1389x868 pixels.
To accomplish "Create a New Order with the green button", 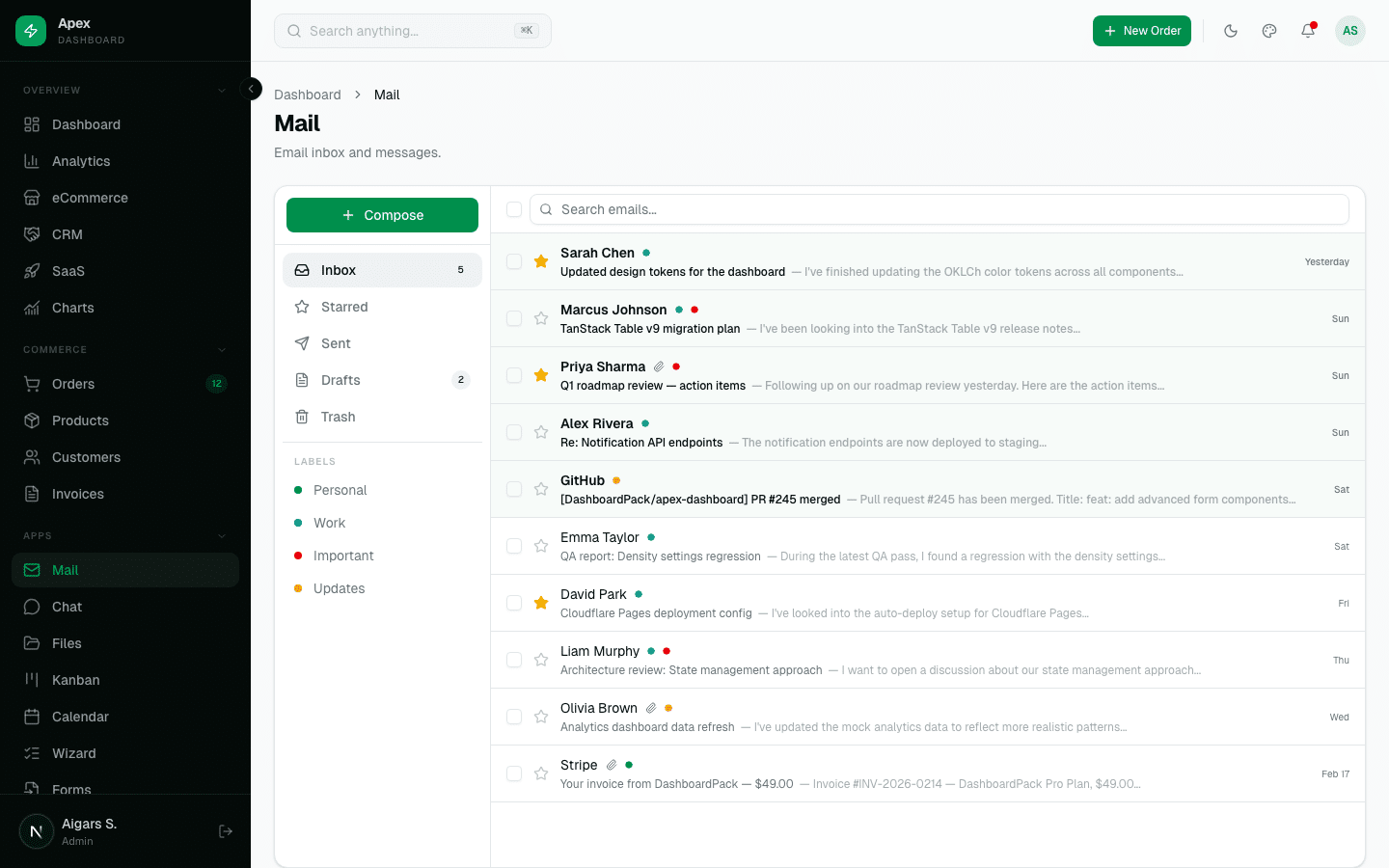I will [1142, 31].
